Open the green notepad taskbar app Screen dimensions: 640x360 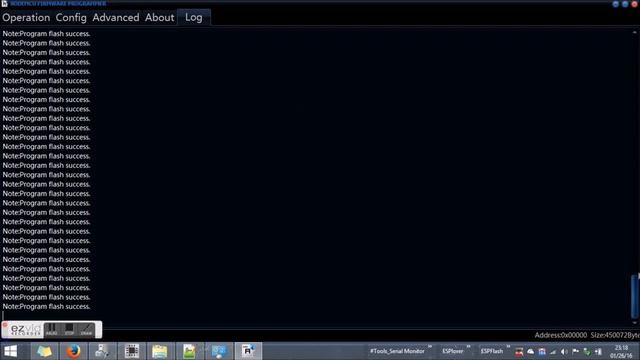pos(189,351)
